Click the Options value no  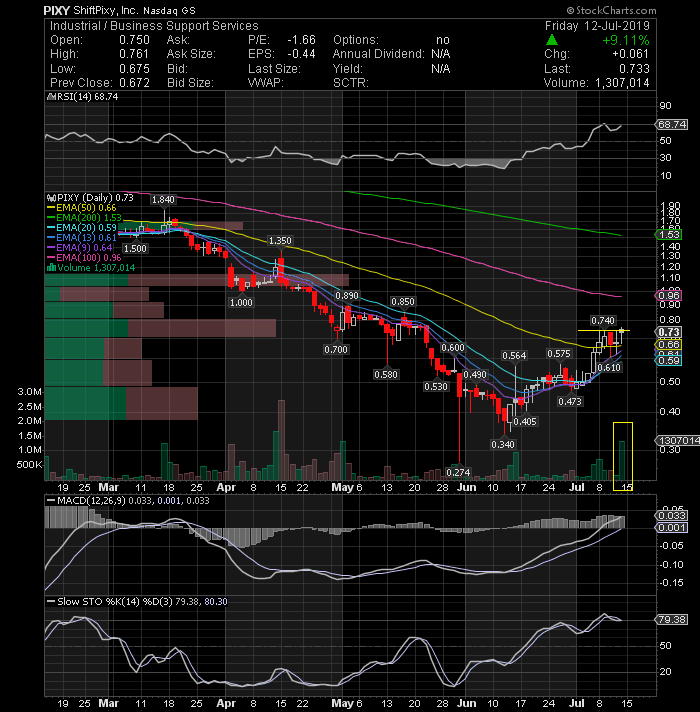(x=443, y=40)
